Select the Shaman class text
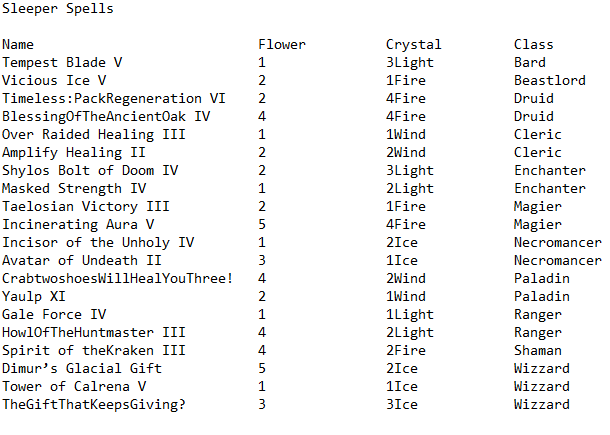 coord(538,351)
